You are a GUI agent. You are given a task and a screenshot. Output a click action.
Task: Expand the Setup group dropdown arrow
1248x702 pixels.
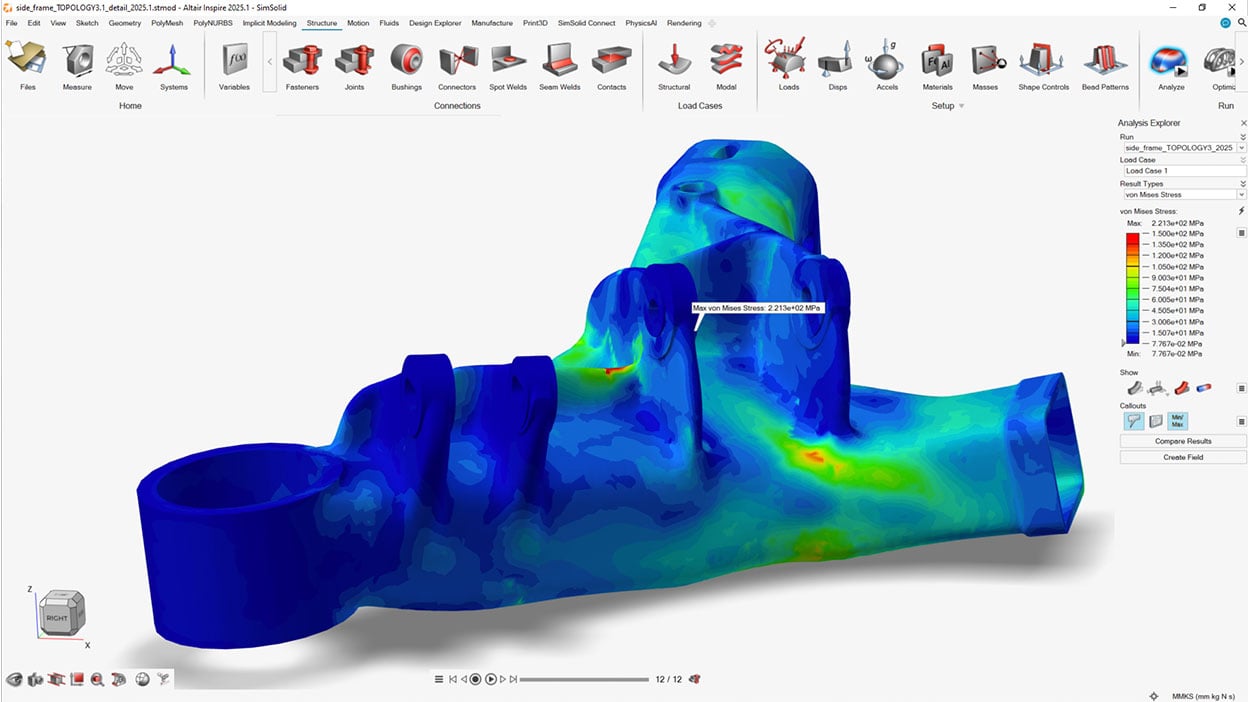coord(962,106)
